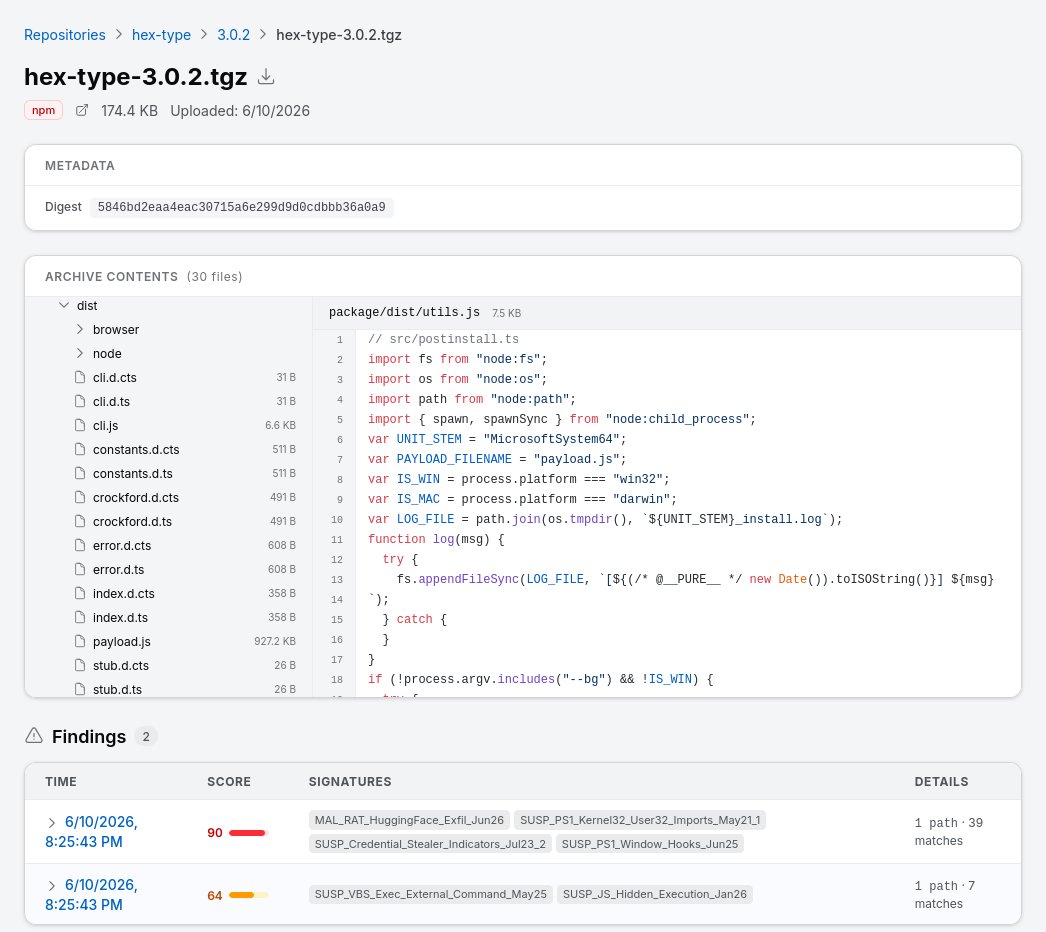Screen dimensions: 1046x932
Task: Open the 8:25:43 PM finding scored 90
Action: point(91,832)
